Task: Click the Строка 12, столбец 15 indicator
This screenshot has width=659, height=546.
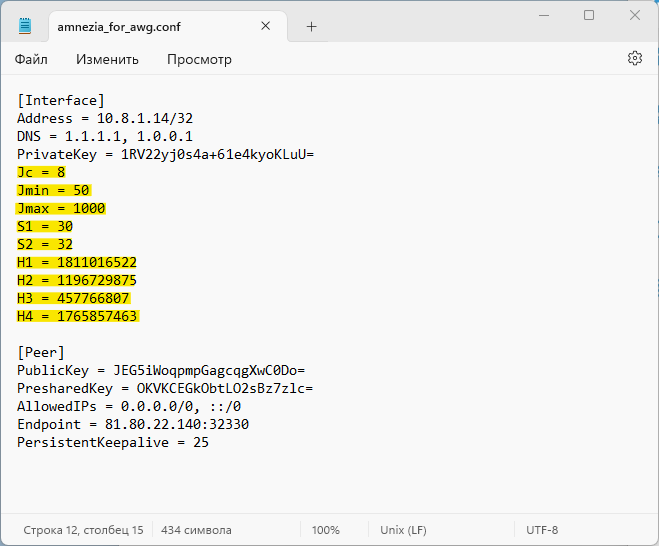Action: pyautogui.click(x=83, y=530)
